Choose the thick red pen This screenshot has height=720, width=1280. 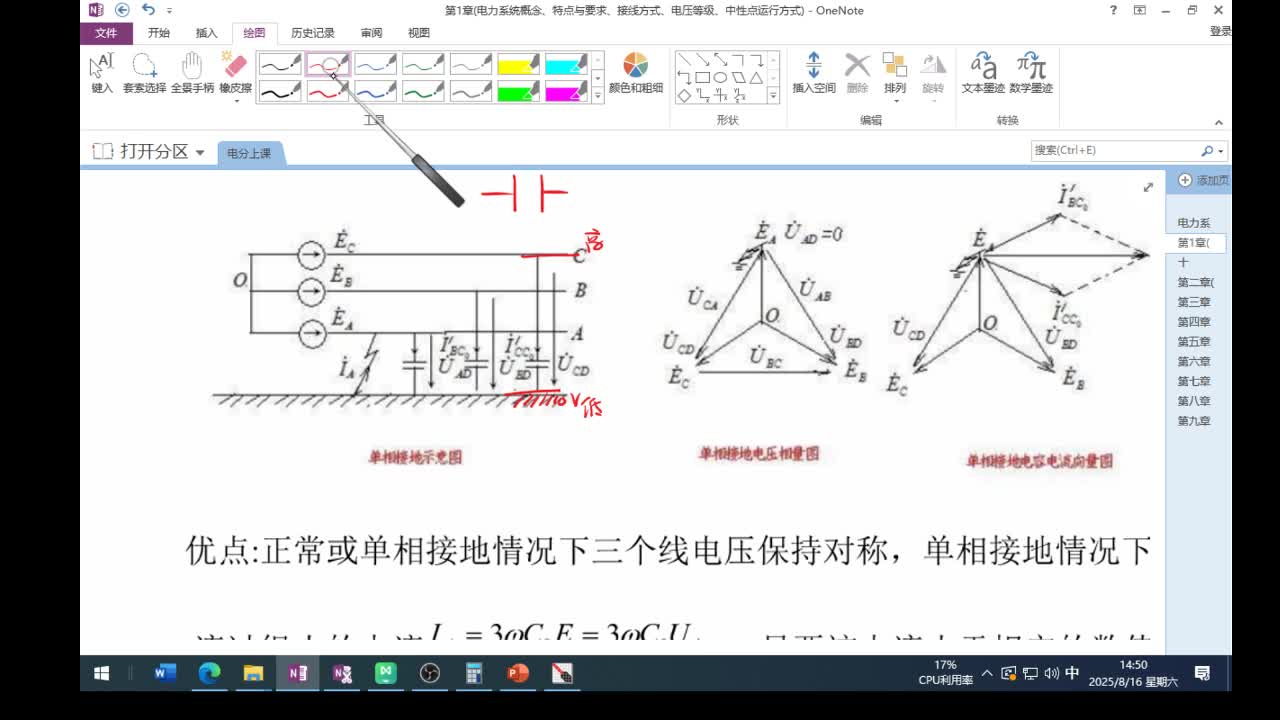pos(328,91)
